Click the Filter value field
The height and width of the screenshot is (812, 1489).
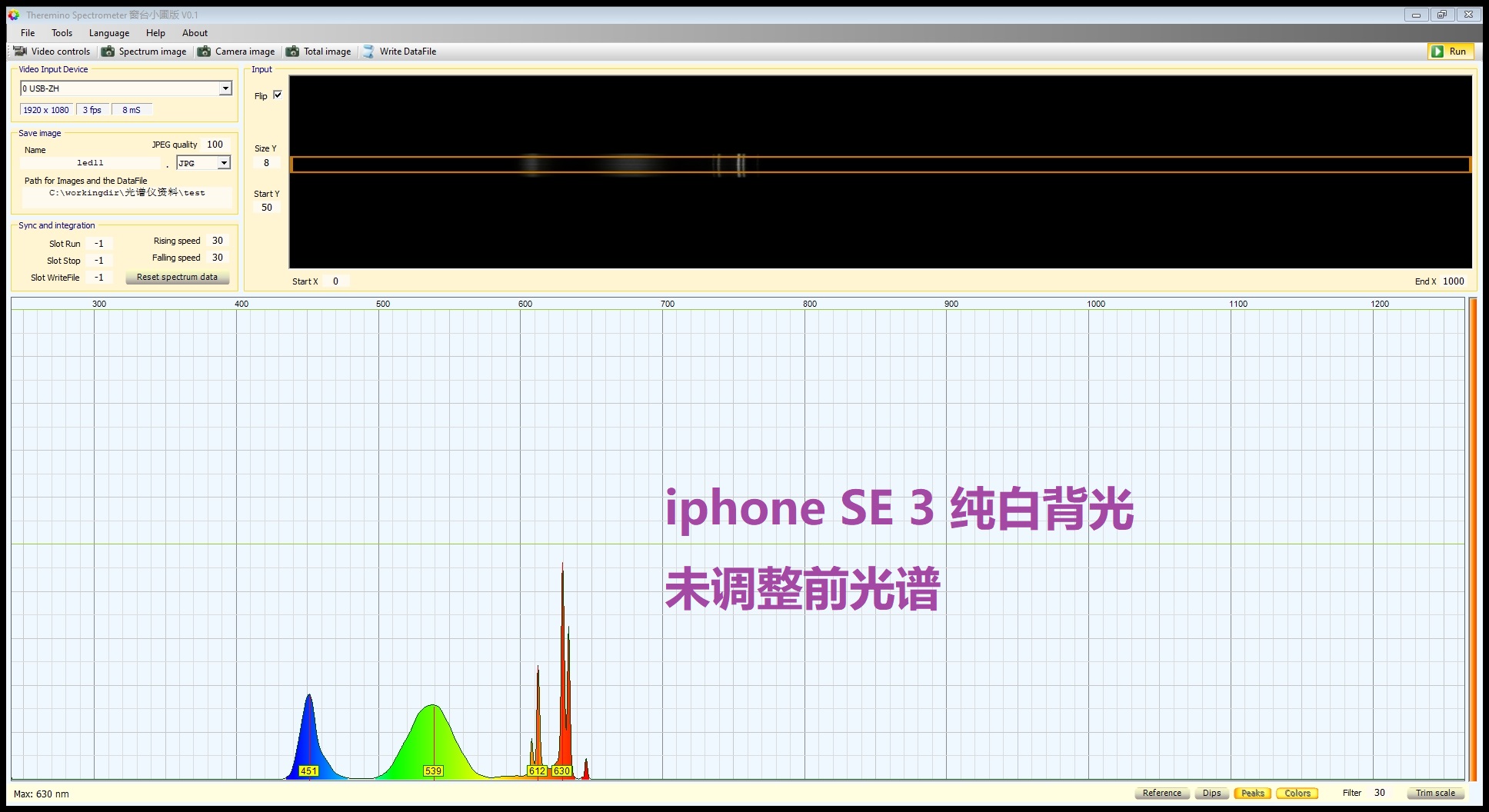tap(1380, 793)
